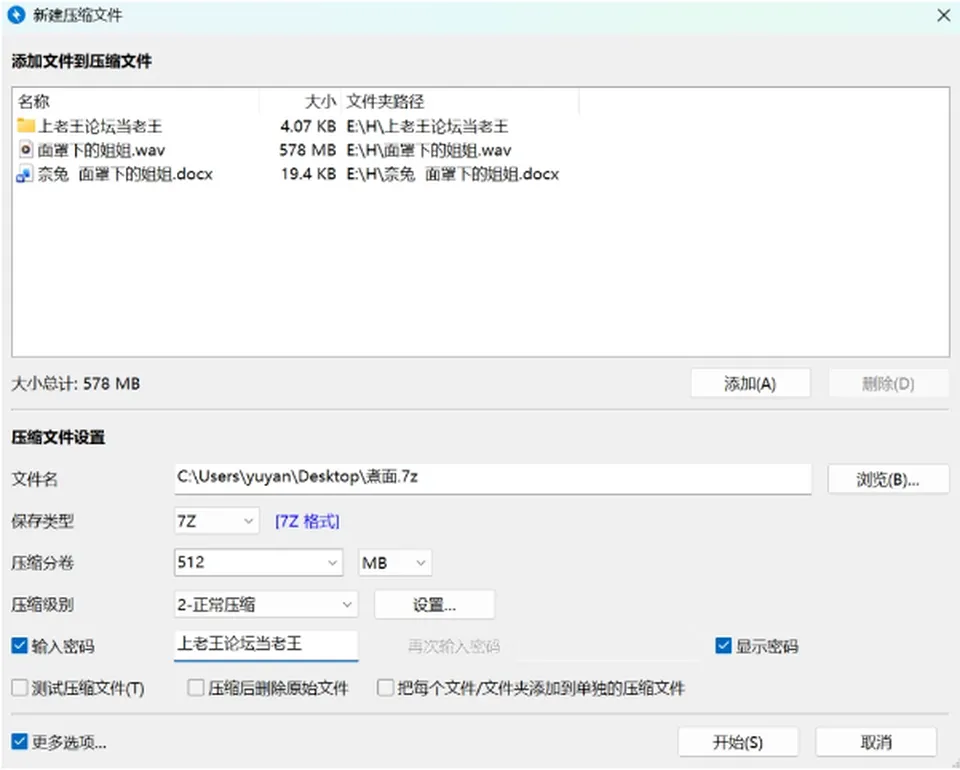This screenshot has width=960, height=770.
Task: Select the 面罩下的姐姐.wav audio file icon
Action: tap(26, 150)
